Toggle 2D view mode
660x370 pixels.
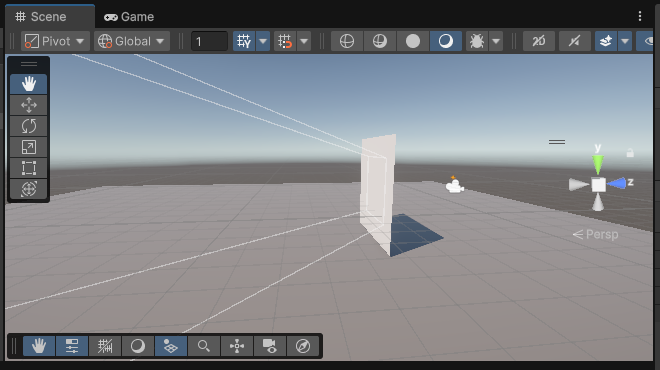coord(539,41)
